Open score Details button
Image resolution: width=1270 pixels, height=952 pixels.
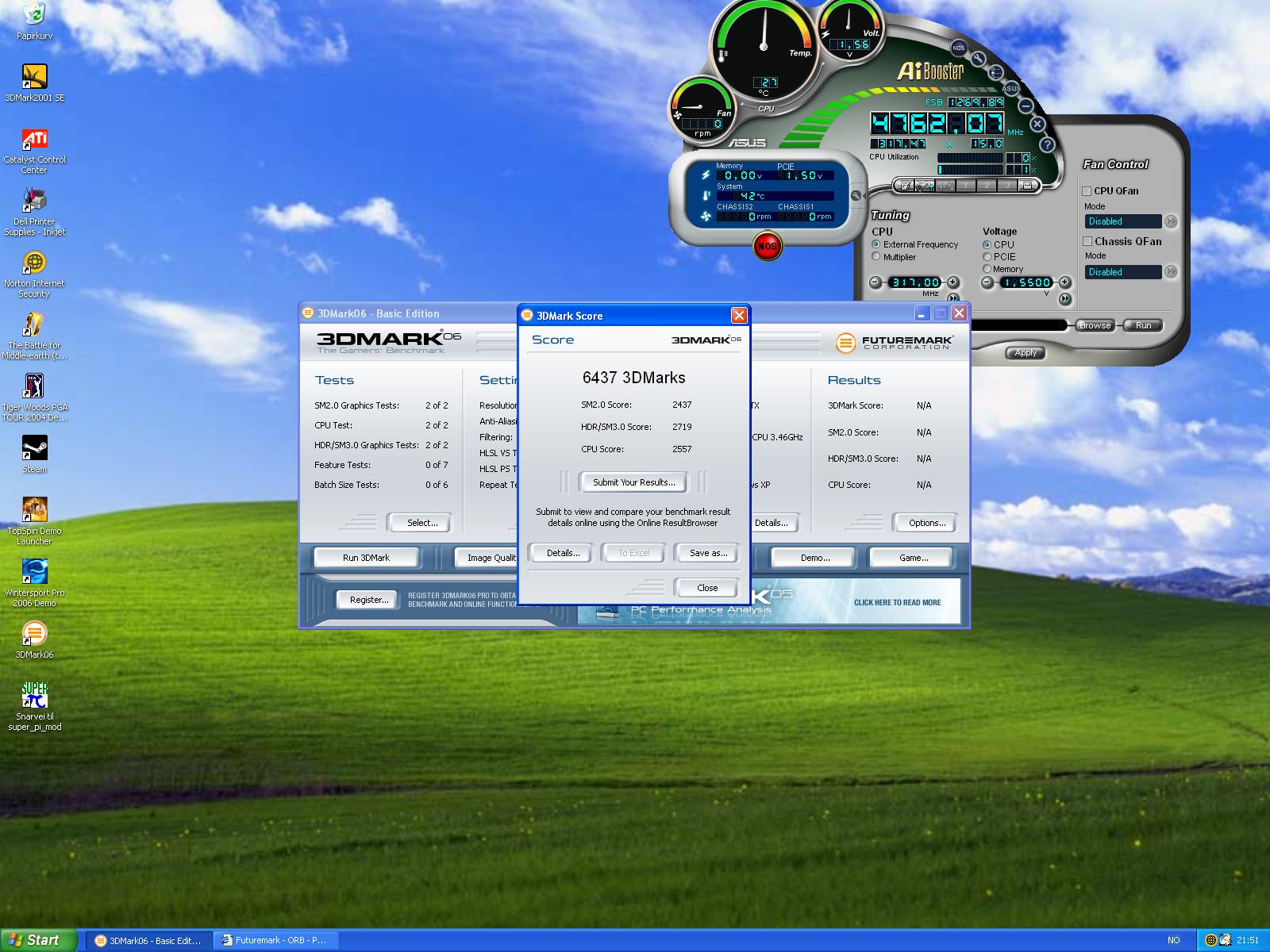563,553
